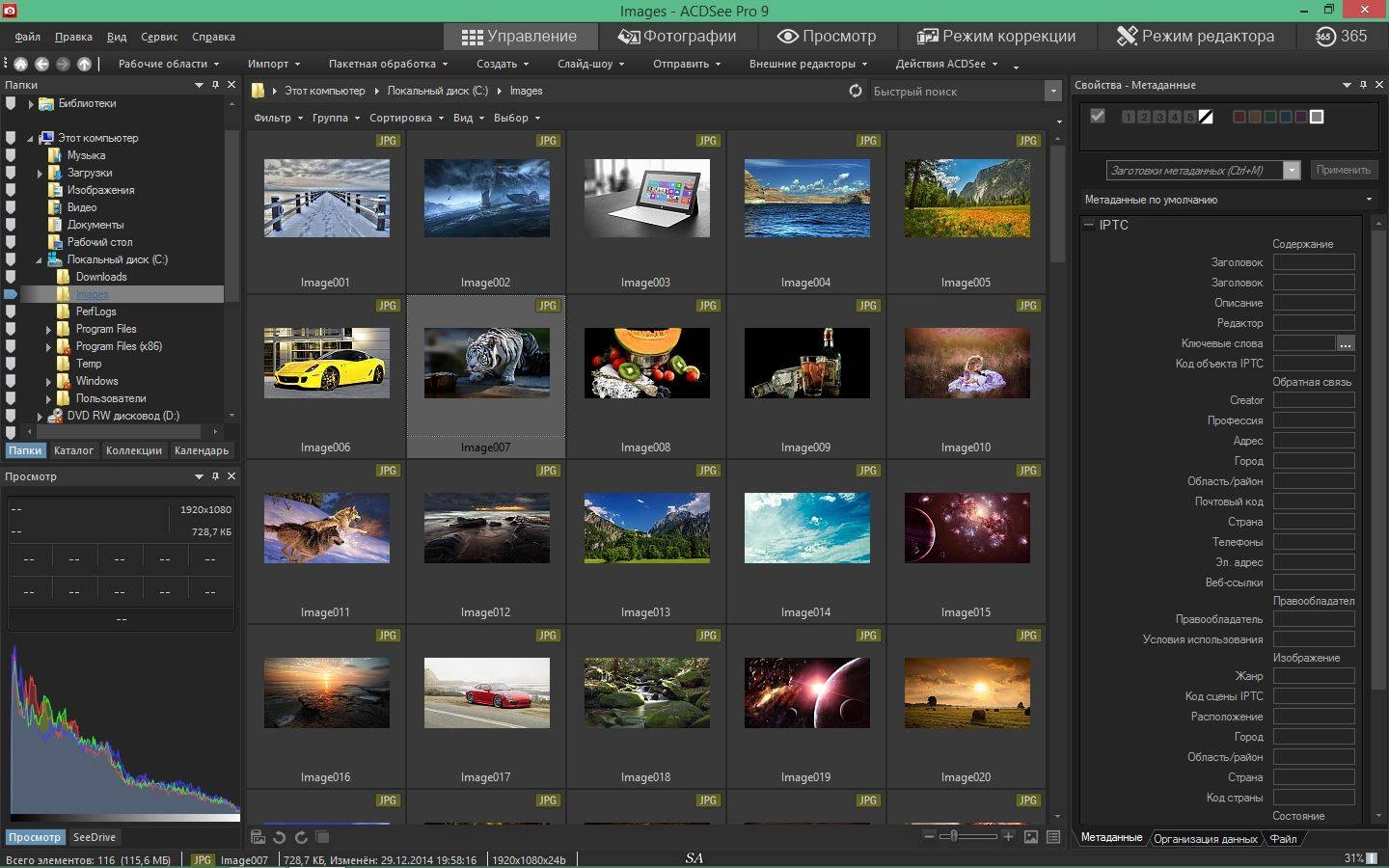
Task: Click the image basket icon in bottom toolbar
Action: click(258, 837)
